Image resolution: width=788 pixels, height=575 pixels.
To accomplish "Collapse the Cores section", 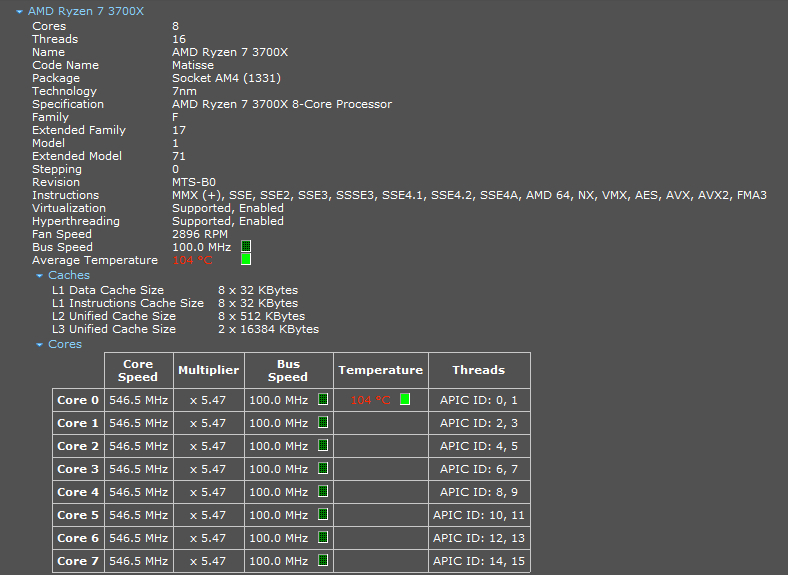I will 39,344.
